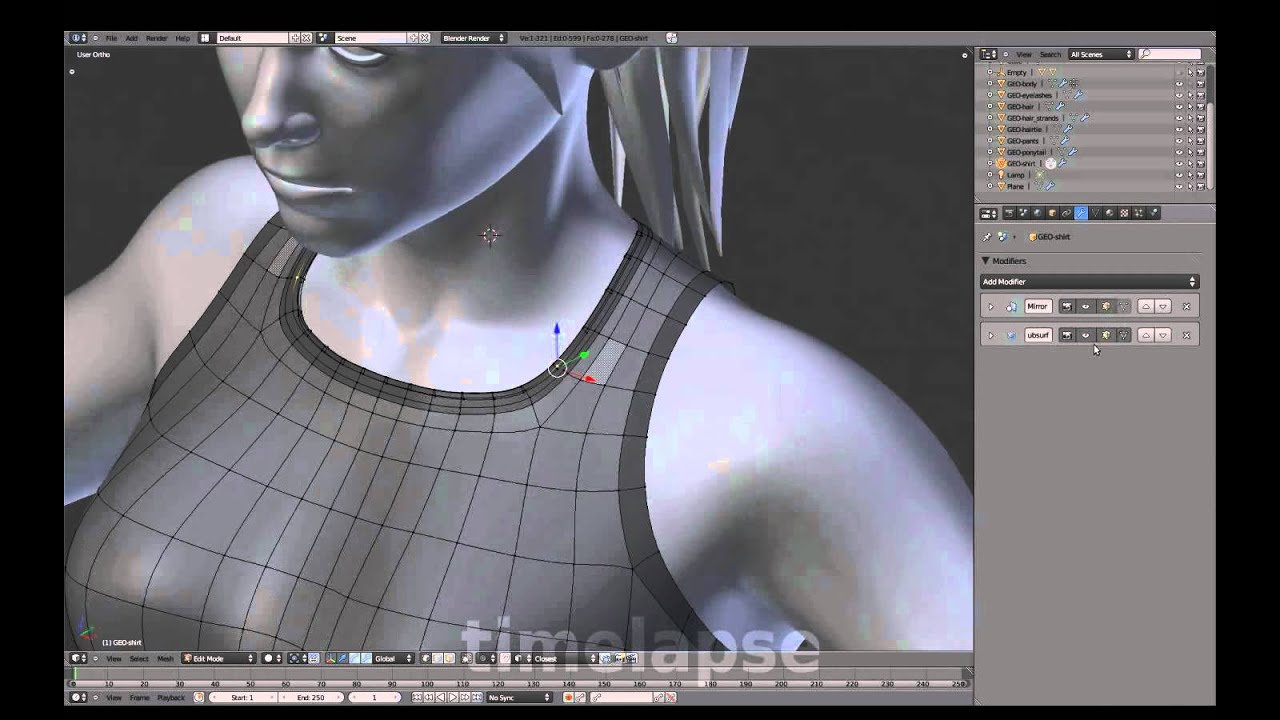The image size is (1280, 720).
Task: Open the No Sync dropdown
Action: (519, 697)
